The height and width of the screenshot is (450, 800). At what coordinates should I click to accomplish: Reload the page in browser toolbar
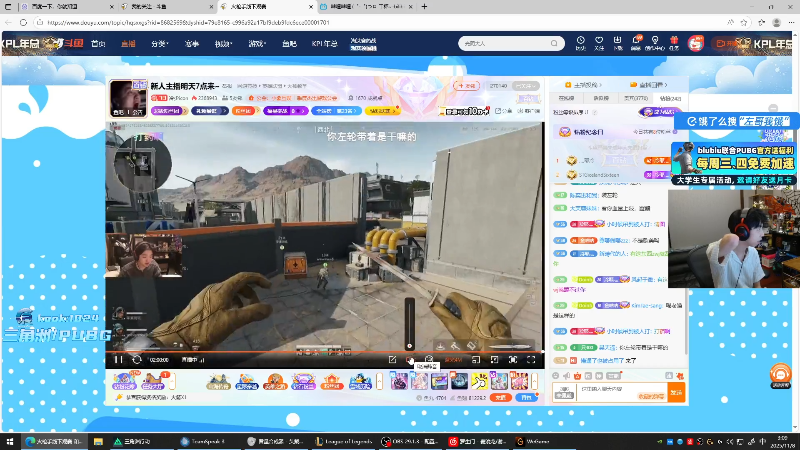23,22
